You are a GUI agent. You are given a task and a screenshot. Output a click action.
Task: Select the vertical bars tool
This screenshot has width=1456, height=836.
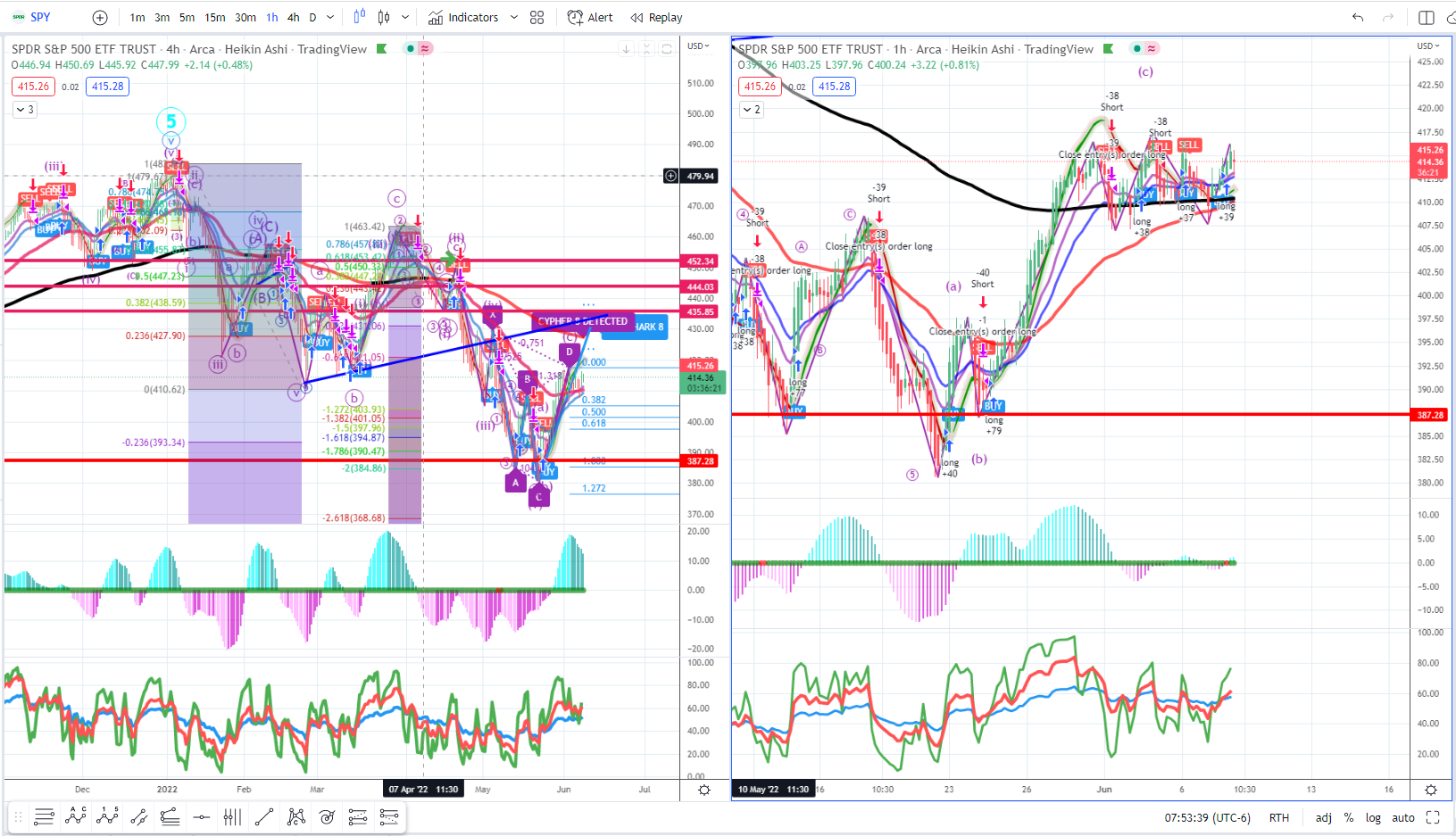pos(232,816)
